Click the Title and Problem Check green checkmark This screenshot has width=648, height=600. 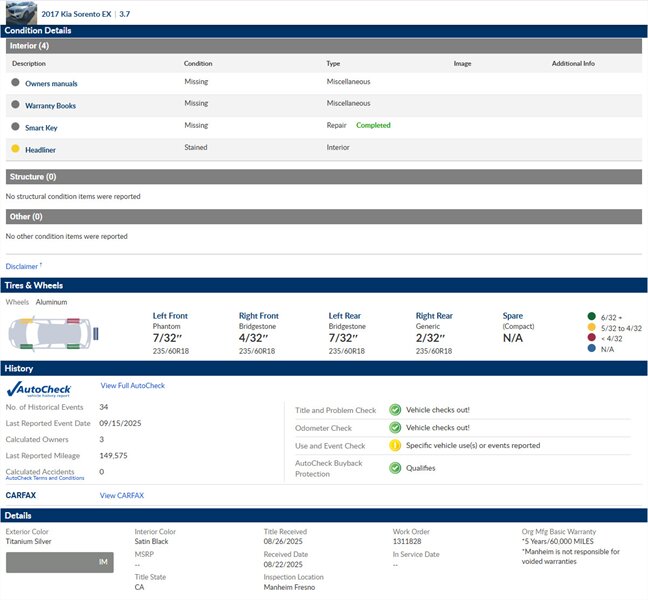[395, 410]
